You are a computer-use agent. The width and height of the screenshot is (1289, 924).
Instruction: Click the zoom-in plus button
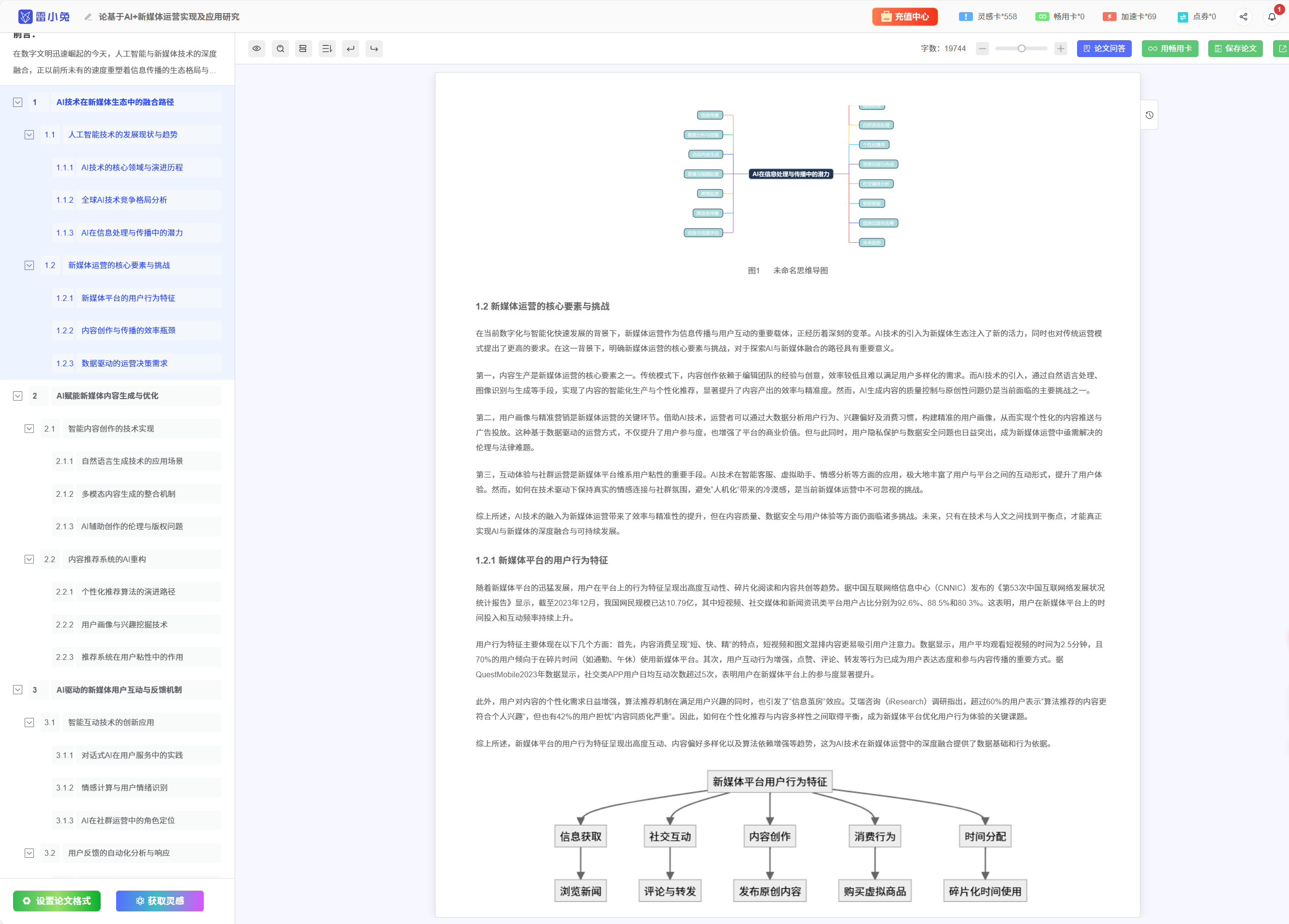click(x=1061, y=49)
